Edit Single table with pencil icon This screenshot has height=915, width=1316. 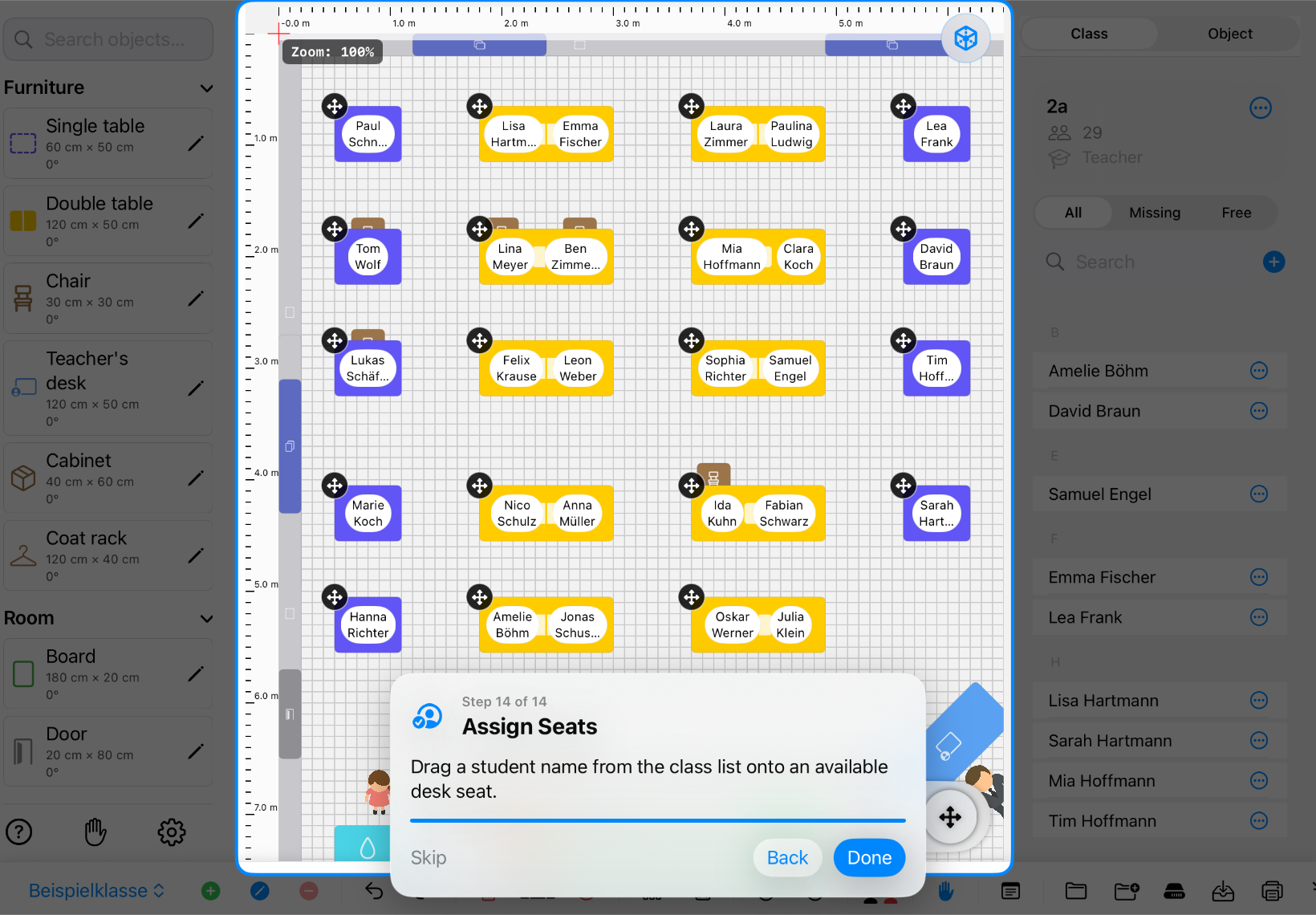(x=196, y=144)
